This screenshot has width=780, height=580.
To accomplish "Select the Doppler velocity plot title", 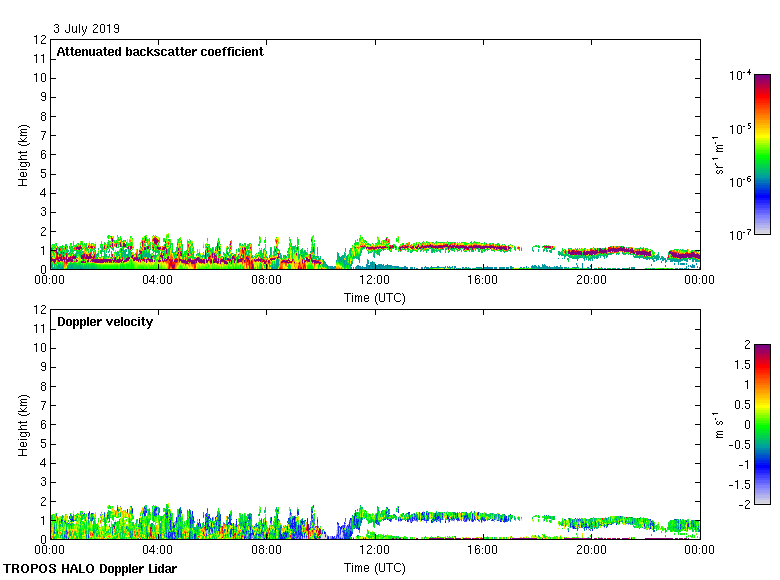I will click(x=105, y=322).
